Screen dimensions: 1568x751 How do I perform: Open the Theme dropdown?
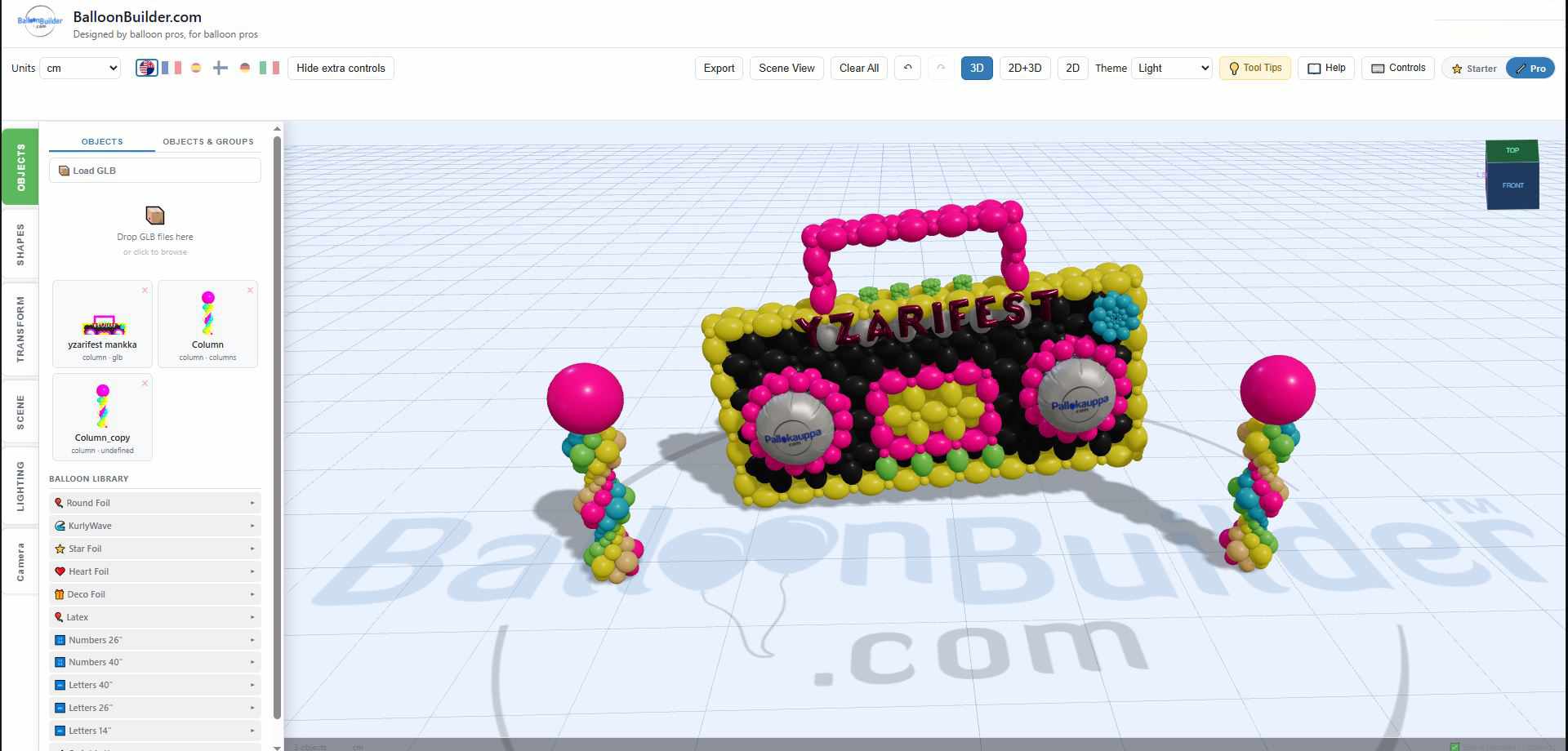(1172, 68)
